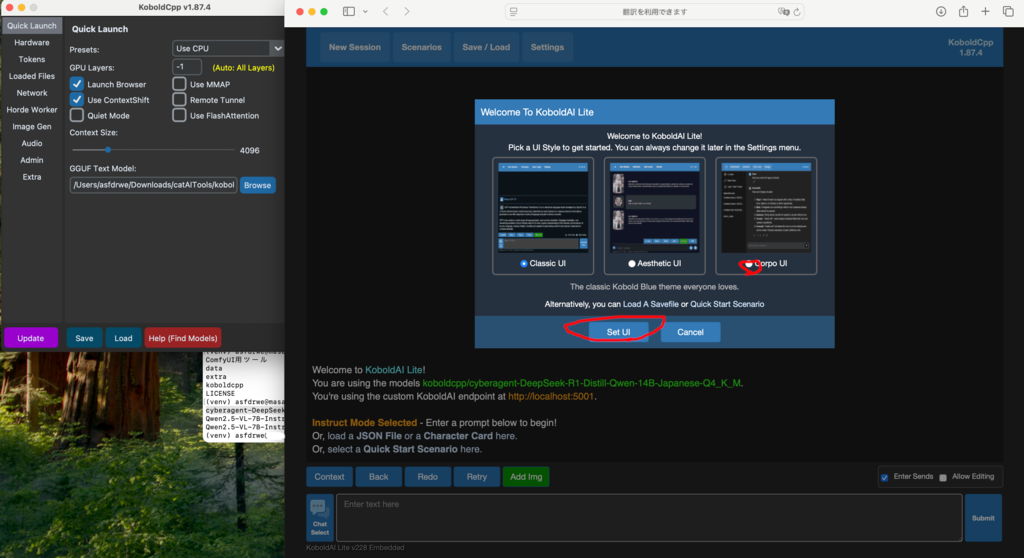The width and height of the screenshot is (1024, 558).
Task: Click the page reader icon in address bar
Action: click(514, 12)
